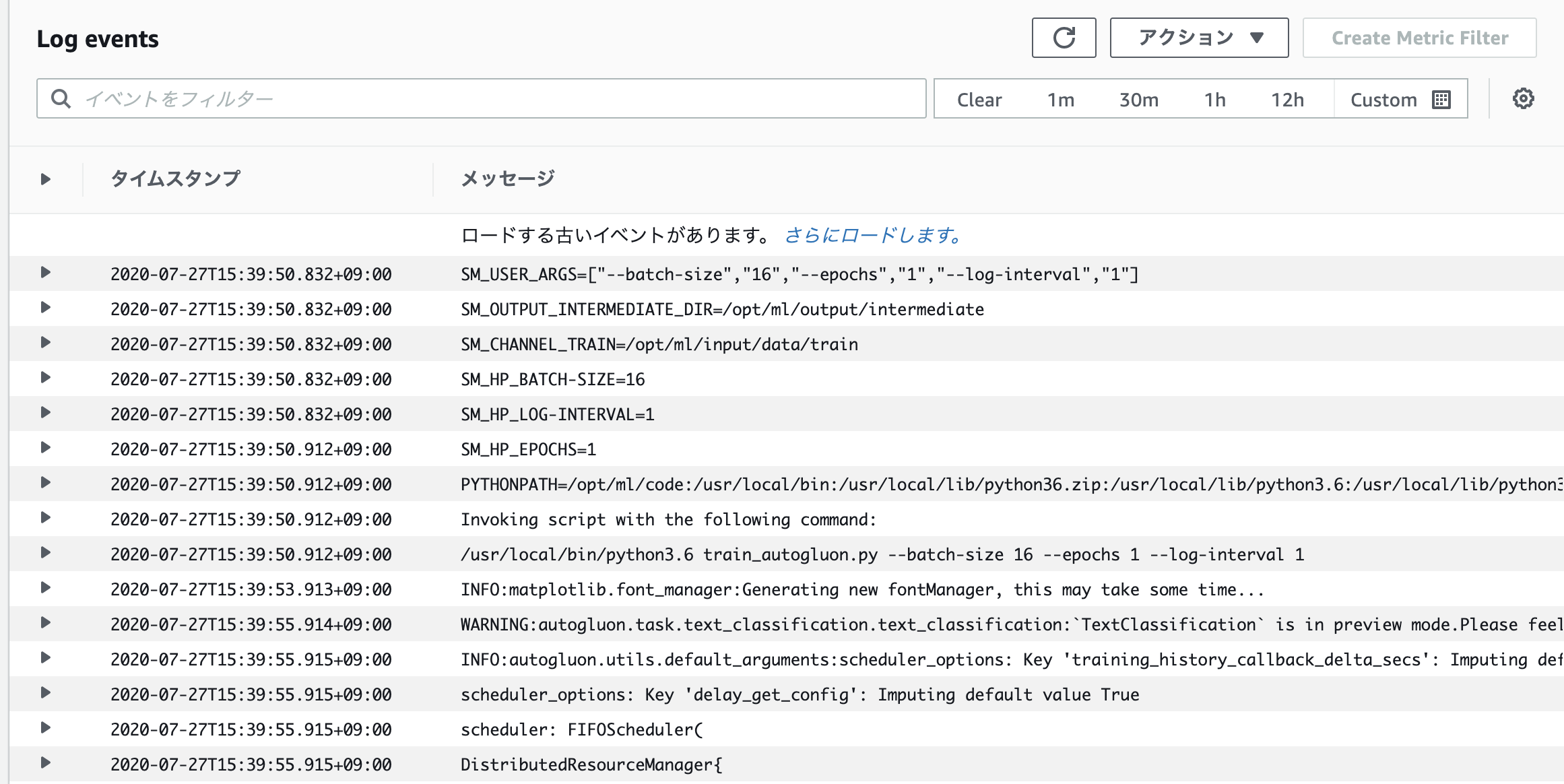
Task: Select the 1h time range
Action: click(x=1214, y=100)
